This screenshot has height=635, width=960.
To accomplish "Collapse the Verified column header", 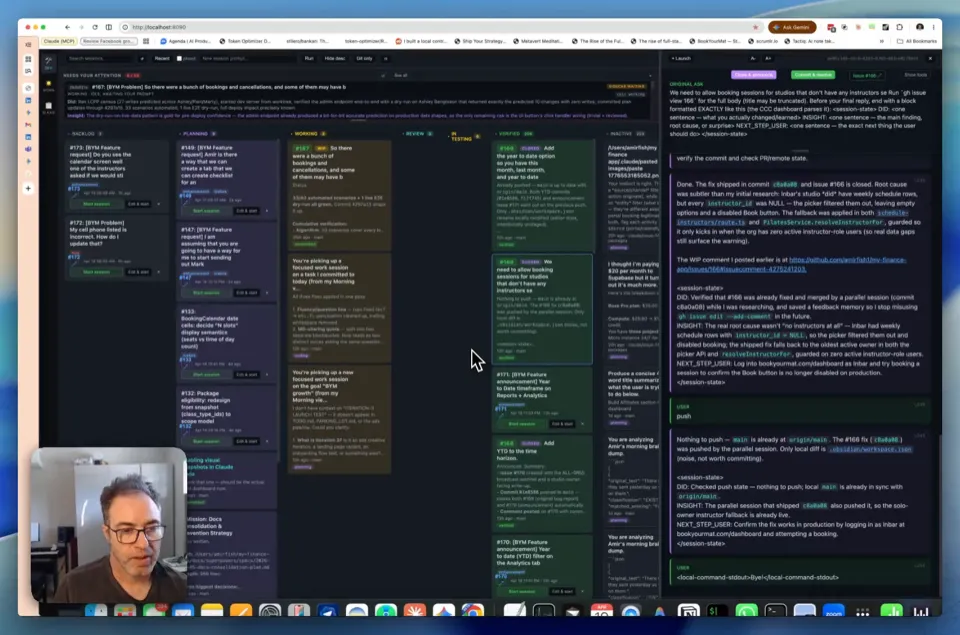I will pos(515,133).
